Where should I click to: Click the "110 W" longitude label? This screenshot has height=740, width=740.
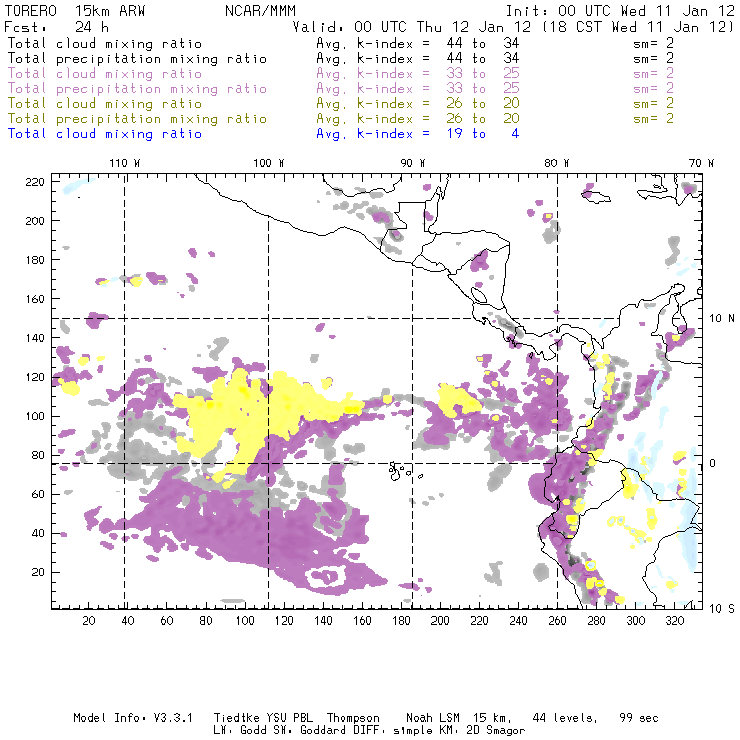click(125, 163)
